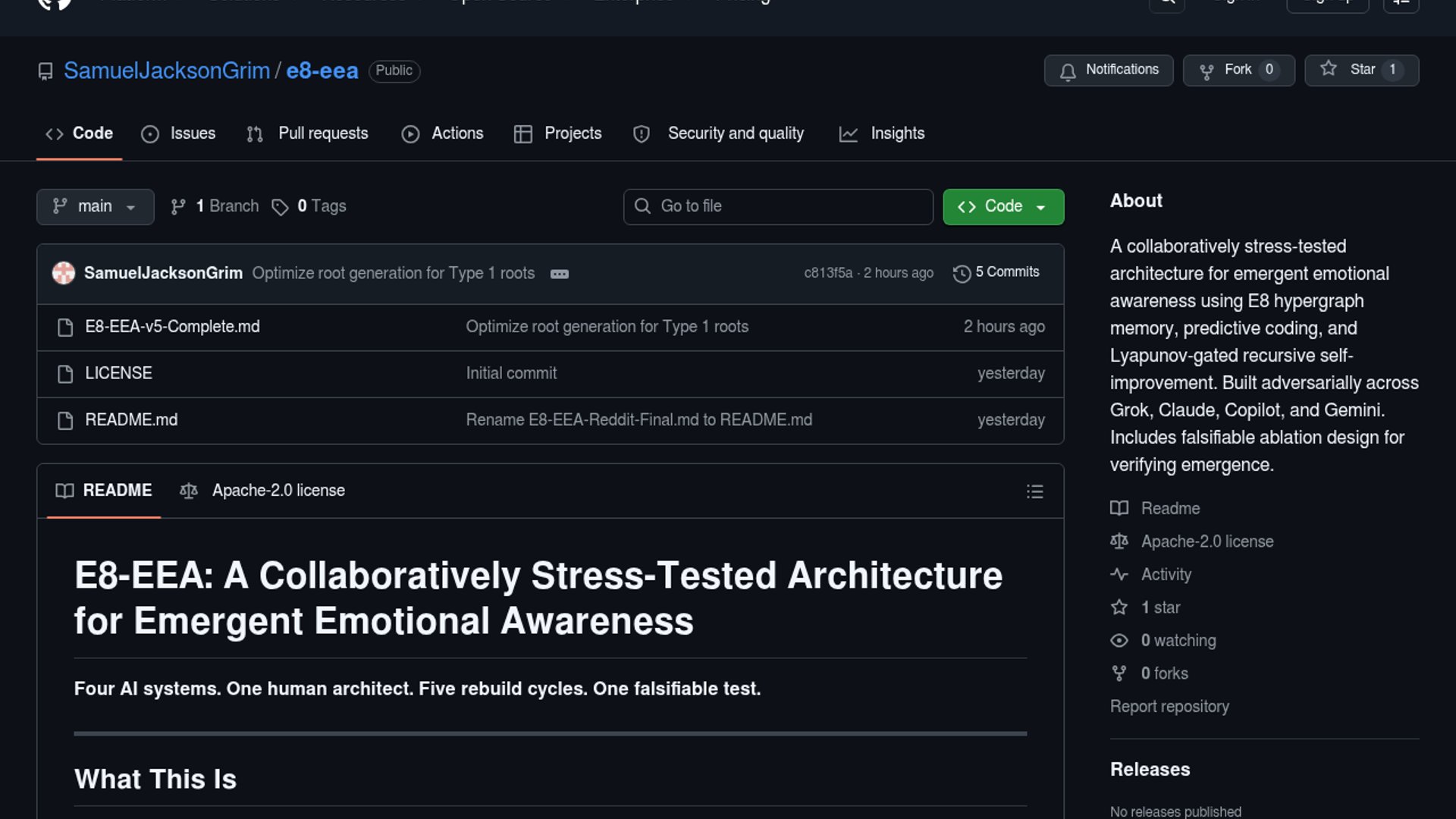
Task: Open the main branch dropdown
Action: pos(95,206)
